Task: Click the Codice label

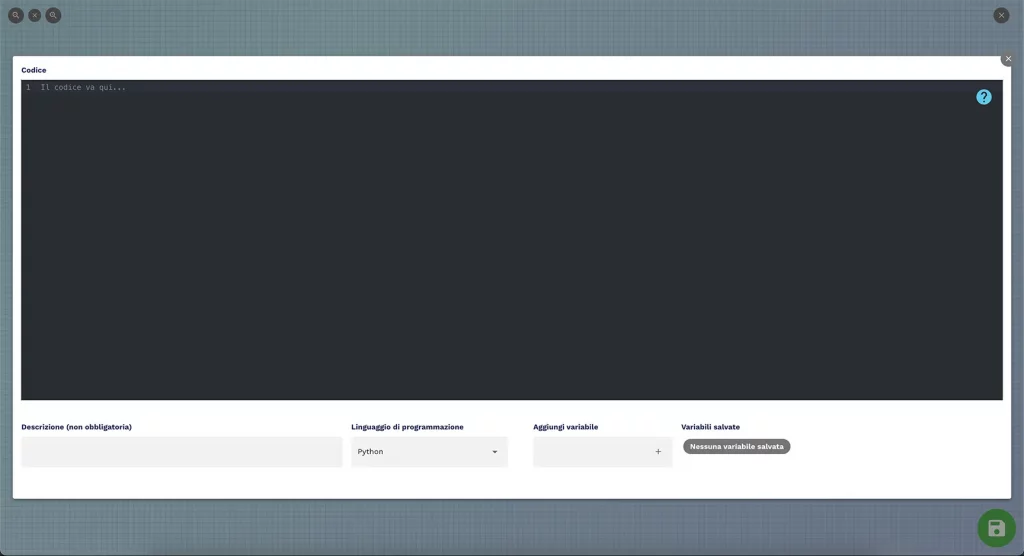Action: (x=34, y=70)
